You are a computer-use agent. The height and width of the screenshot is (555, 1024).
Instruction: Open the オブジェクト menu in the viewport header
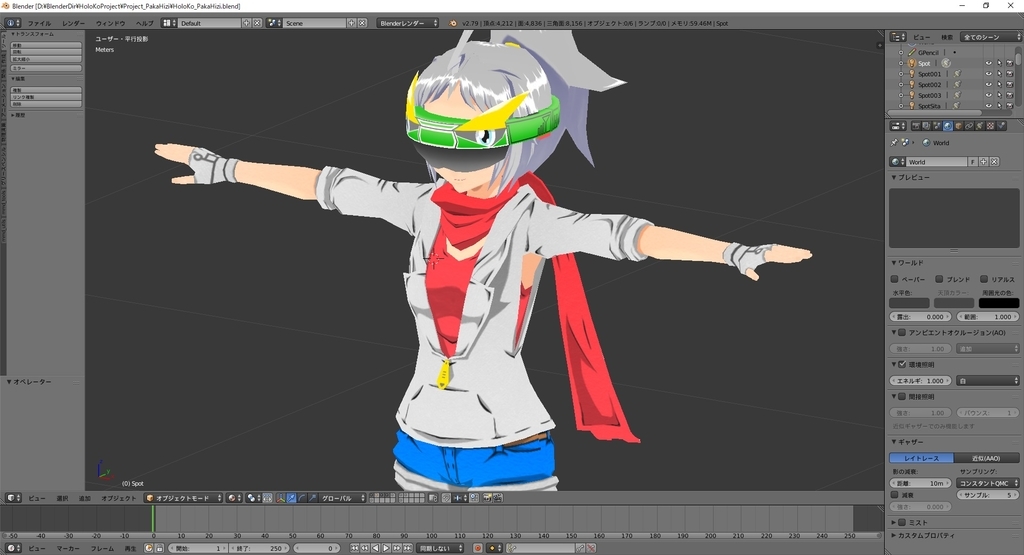(119, 498)
